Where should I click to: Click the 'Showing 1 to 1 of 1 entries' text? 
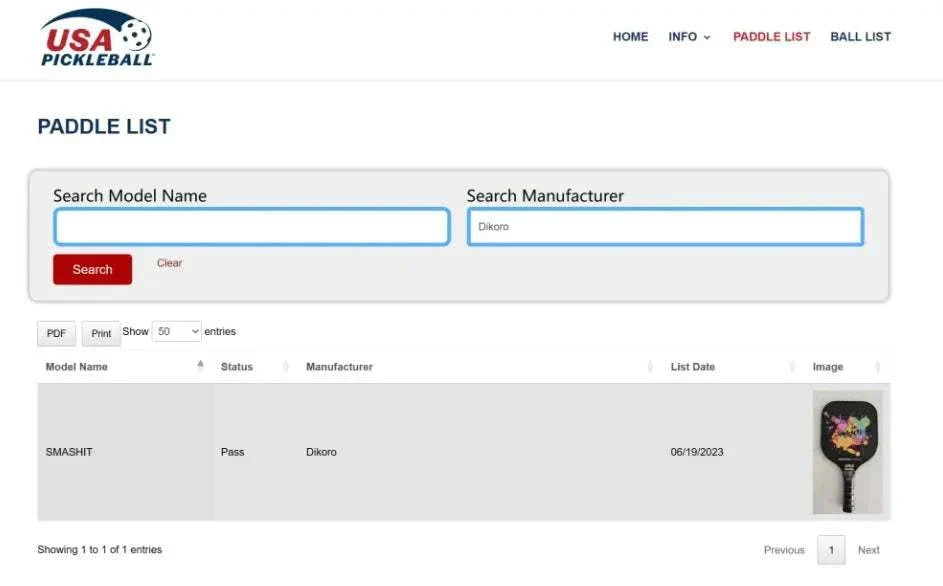[x=100, y=549]
